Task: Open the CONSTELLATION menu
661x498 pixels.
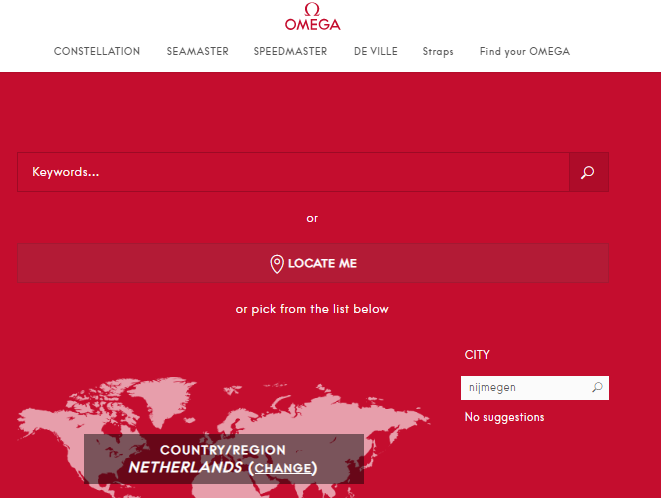Action: (97, 51)
